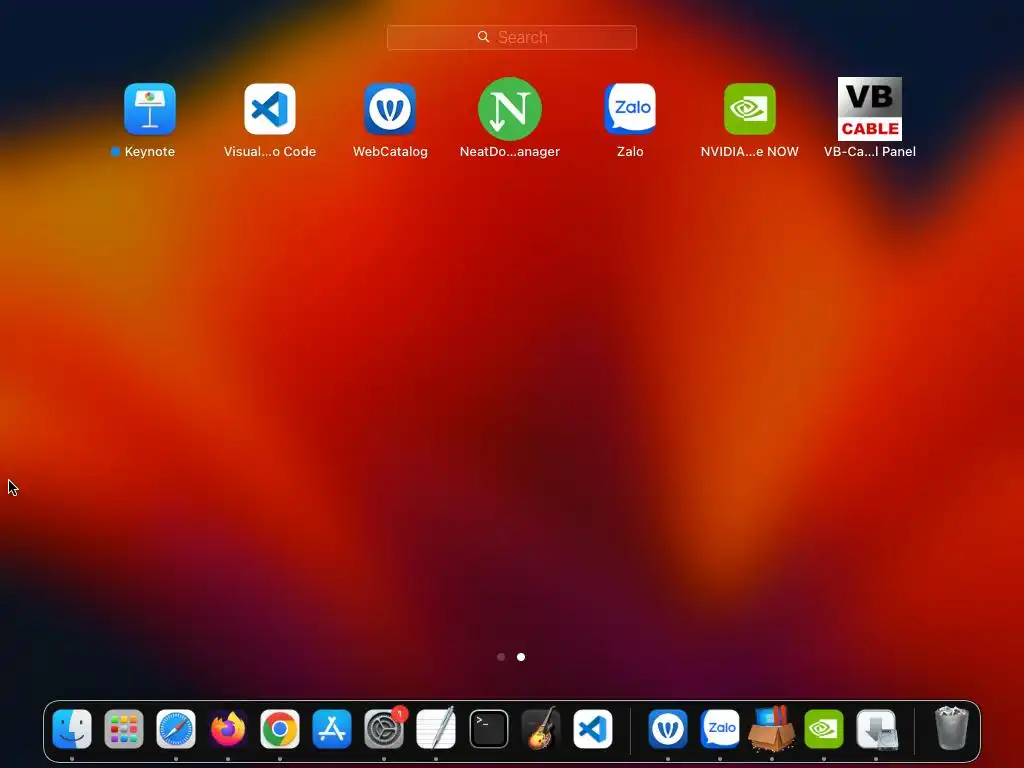
Task: Open TextEdit from the Dock
Action: (436, 729)
